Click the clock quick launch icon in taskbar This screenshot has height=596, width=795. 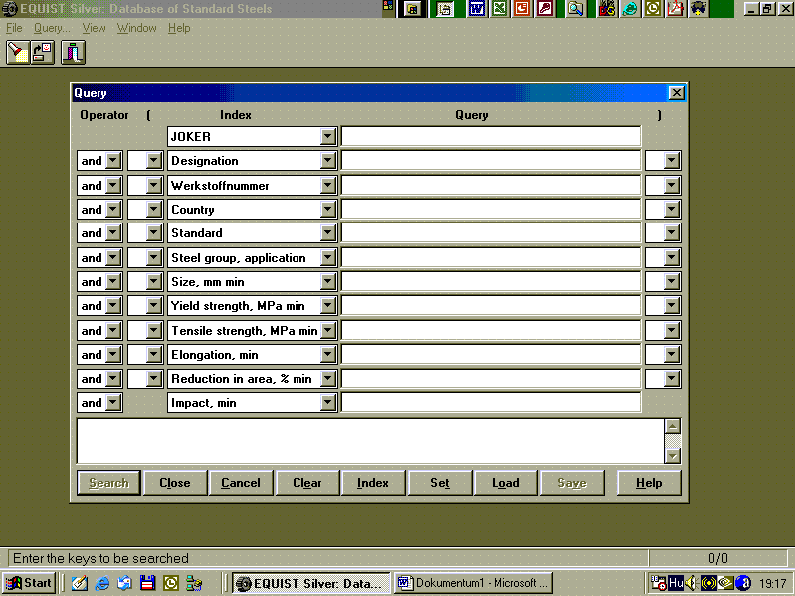click(x=171, y=583)
